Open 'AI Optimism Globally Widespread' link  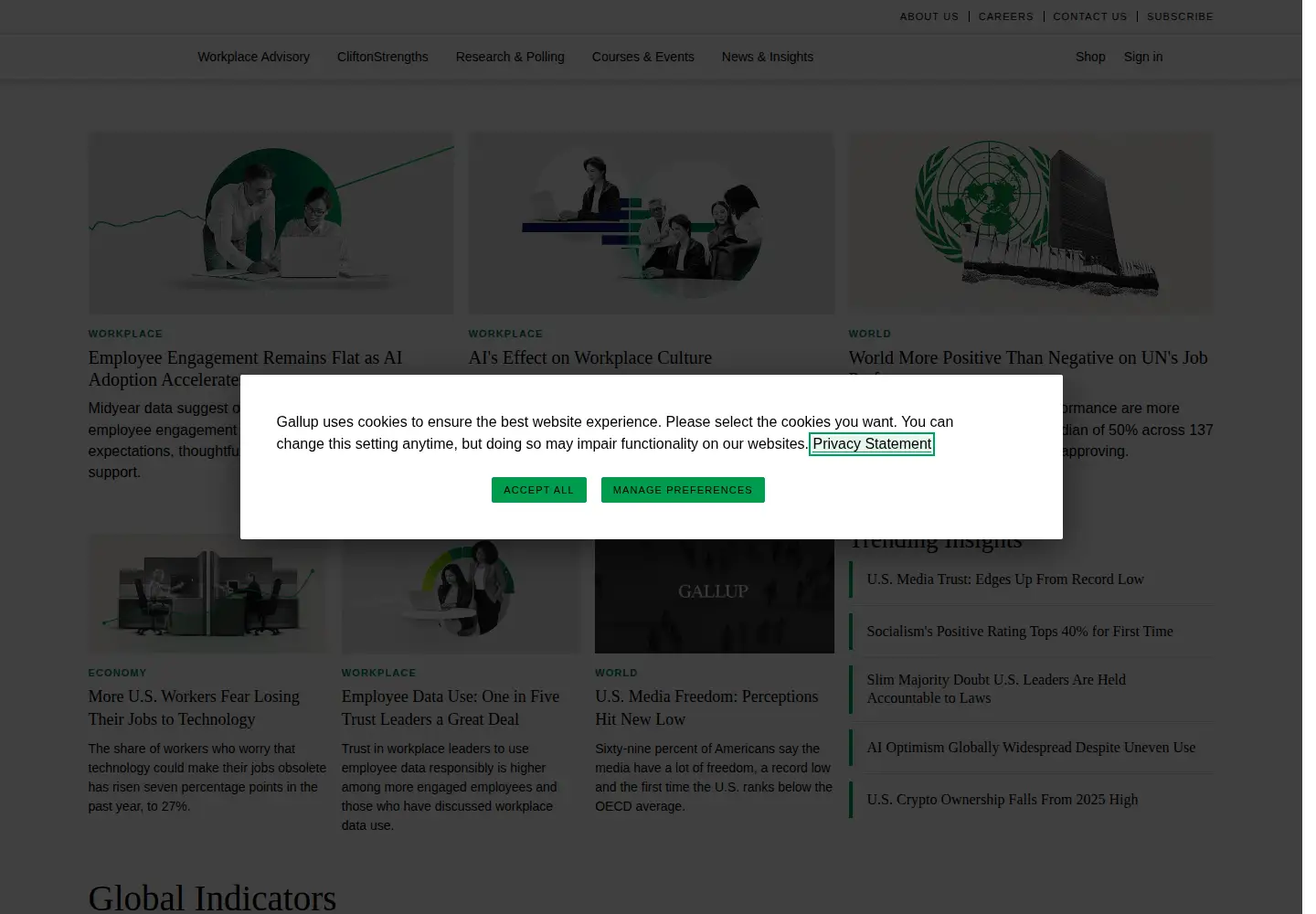1031,748
